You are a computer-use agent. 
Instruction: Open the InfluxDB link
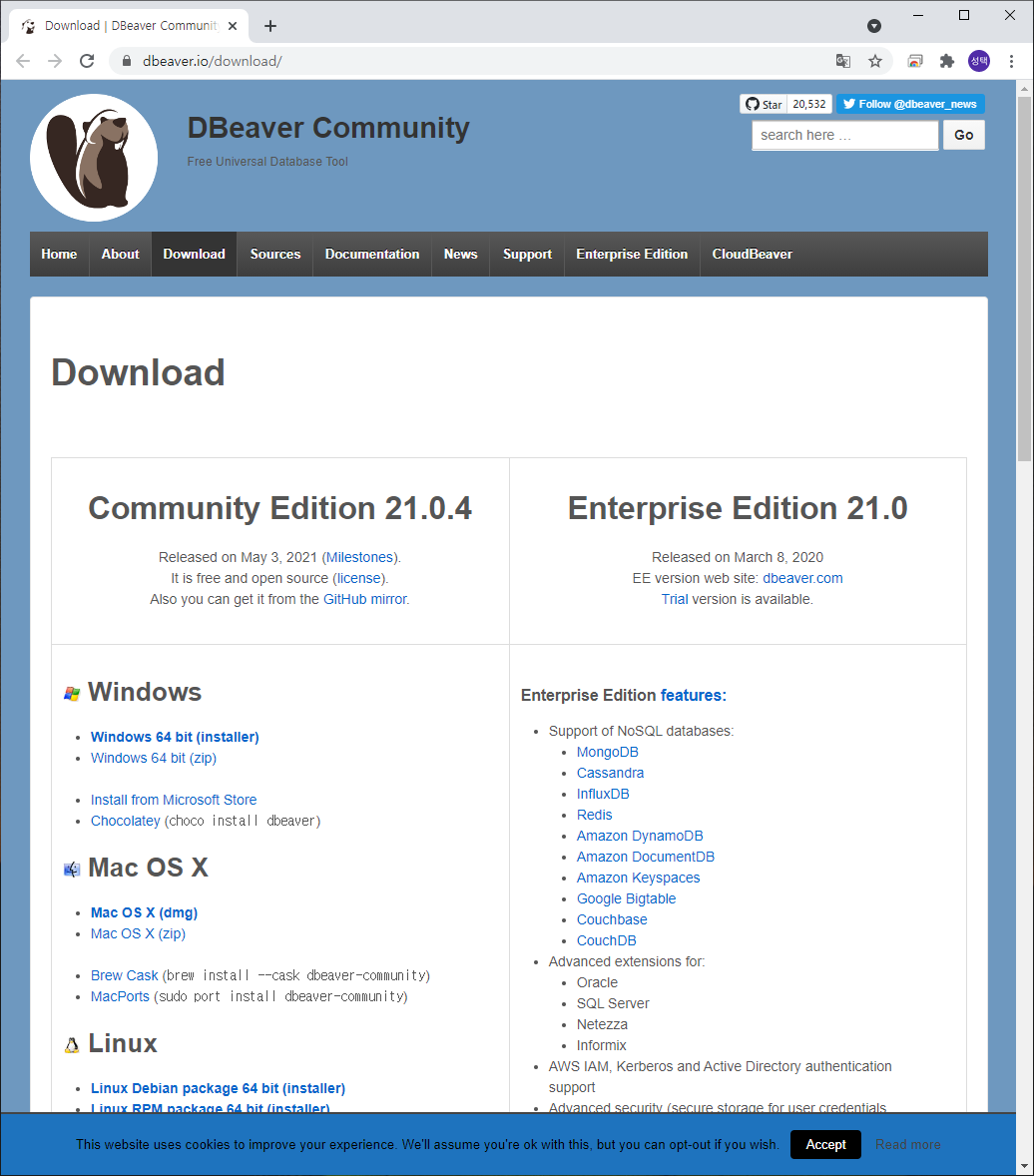tap(603, 795)
